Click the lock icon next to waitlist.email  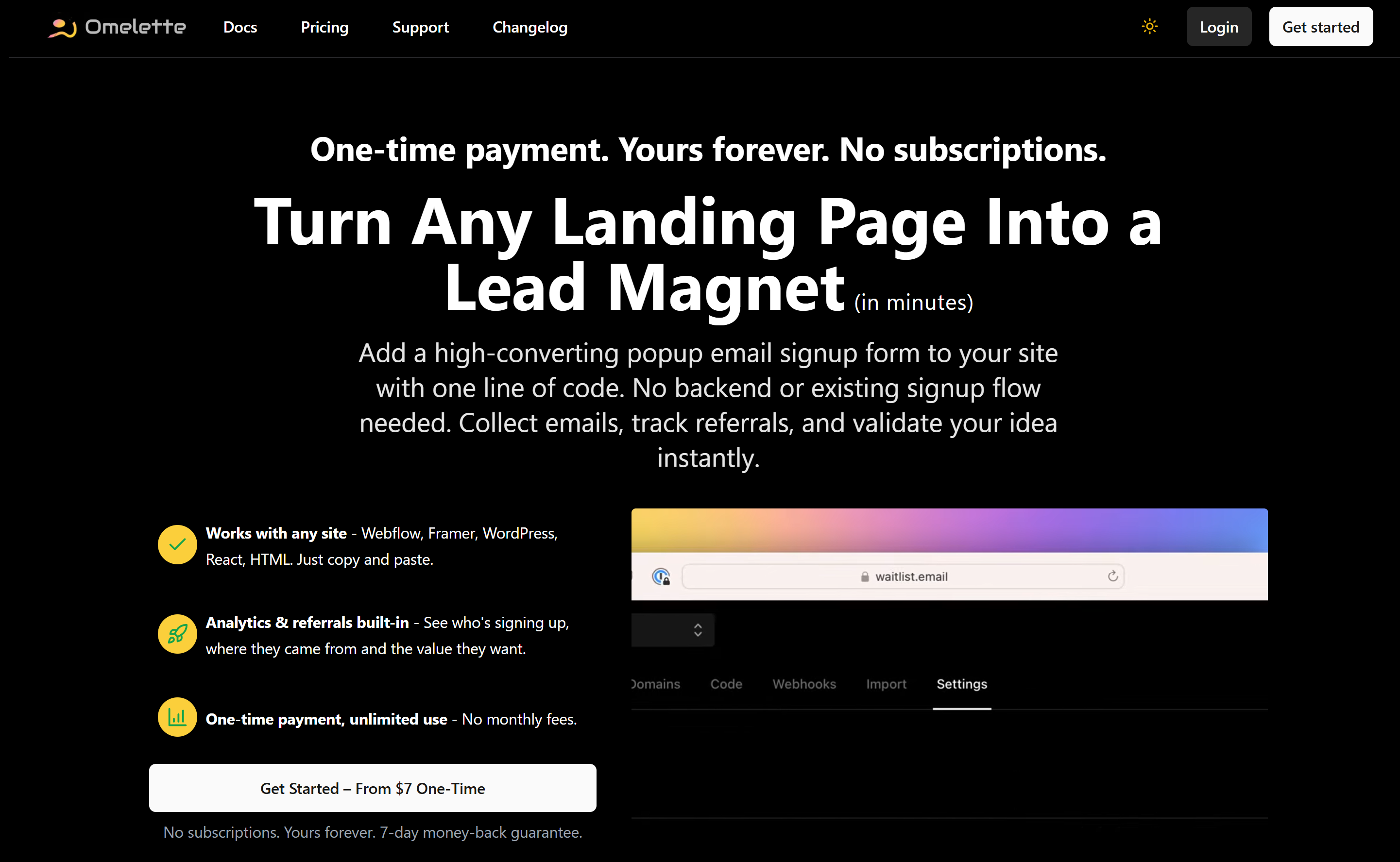[x=865, y=577]
